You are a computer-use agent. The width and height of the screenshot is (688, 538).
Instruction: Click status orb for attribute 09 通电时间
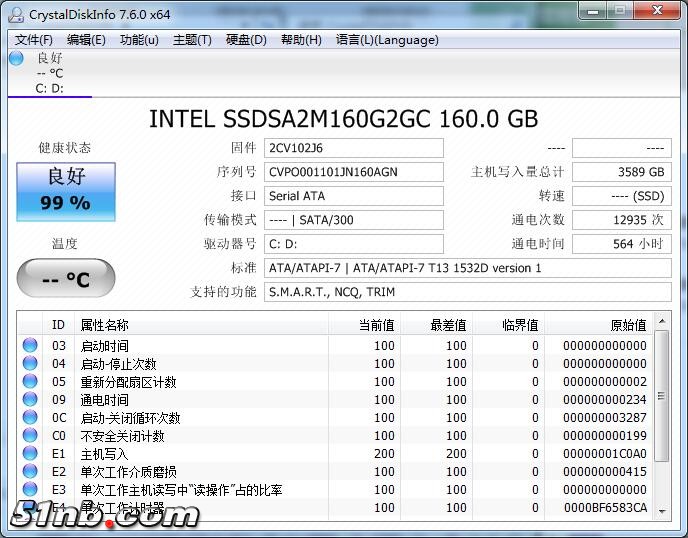tap(30, 400)
